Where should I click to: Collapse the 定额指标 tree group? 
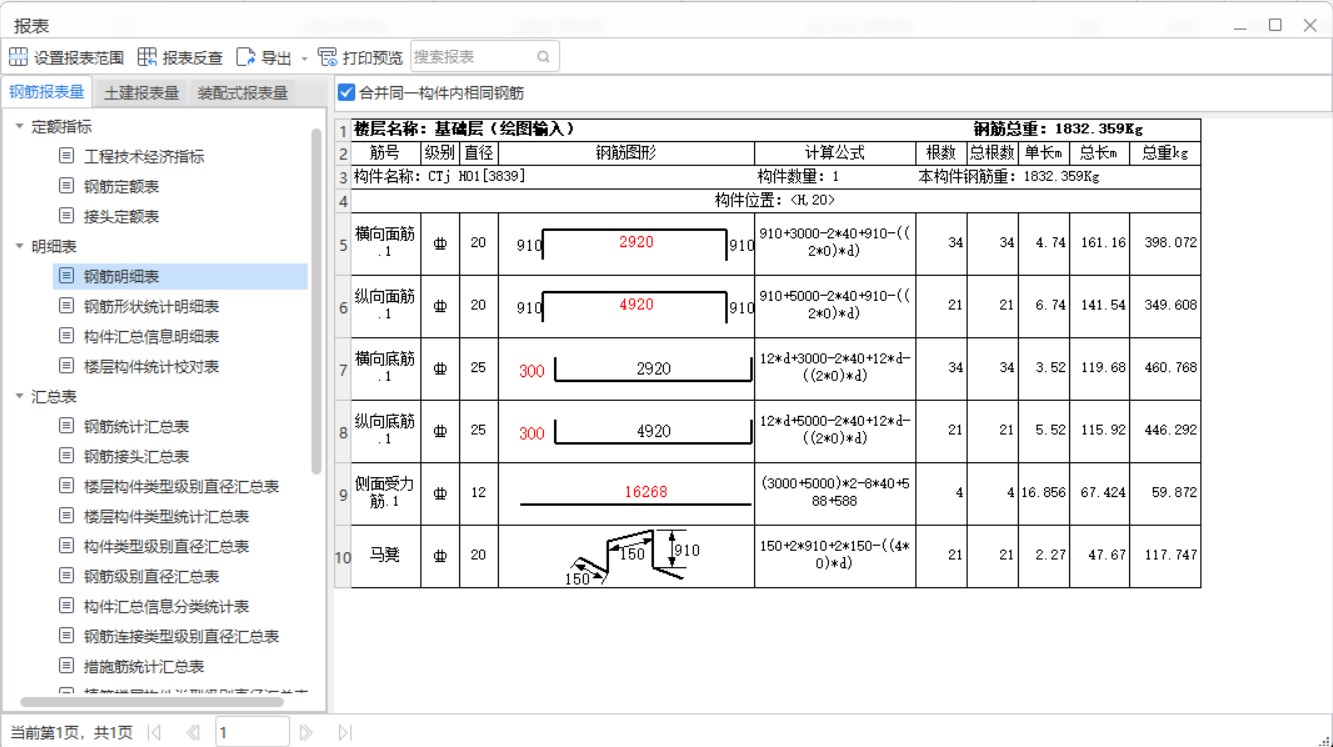tap(19, 127)
